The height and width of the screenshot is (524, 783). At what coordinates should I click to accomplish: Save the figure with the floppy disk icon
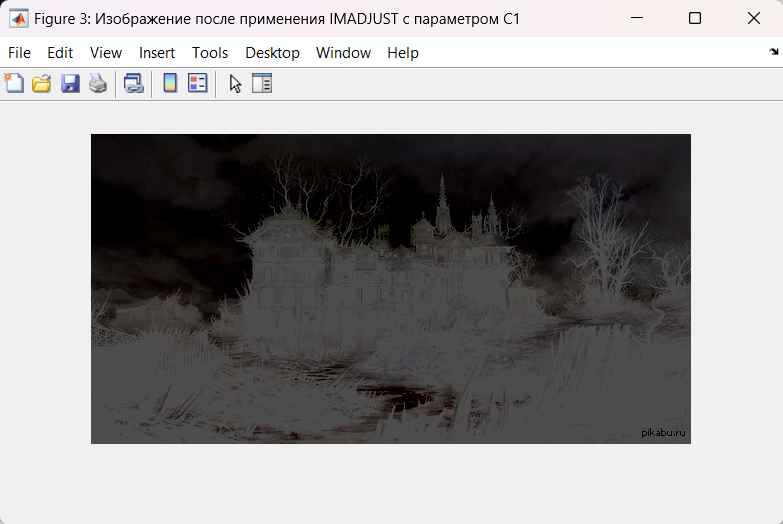pos(70,83)
